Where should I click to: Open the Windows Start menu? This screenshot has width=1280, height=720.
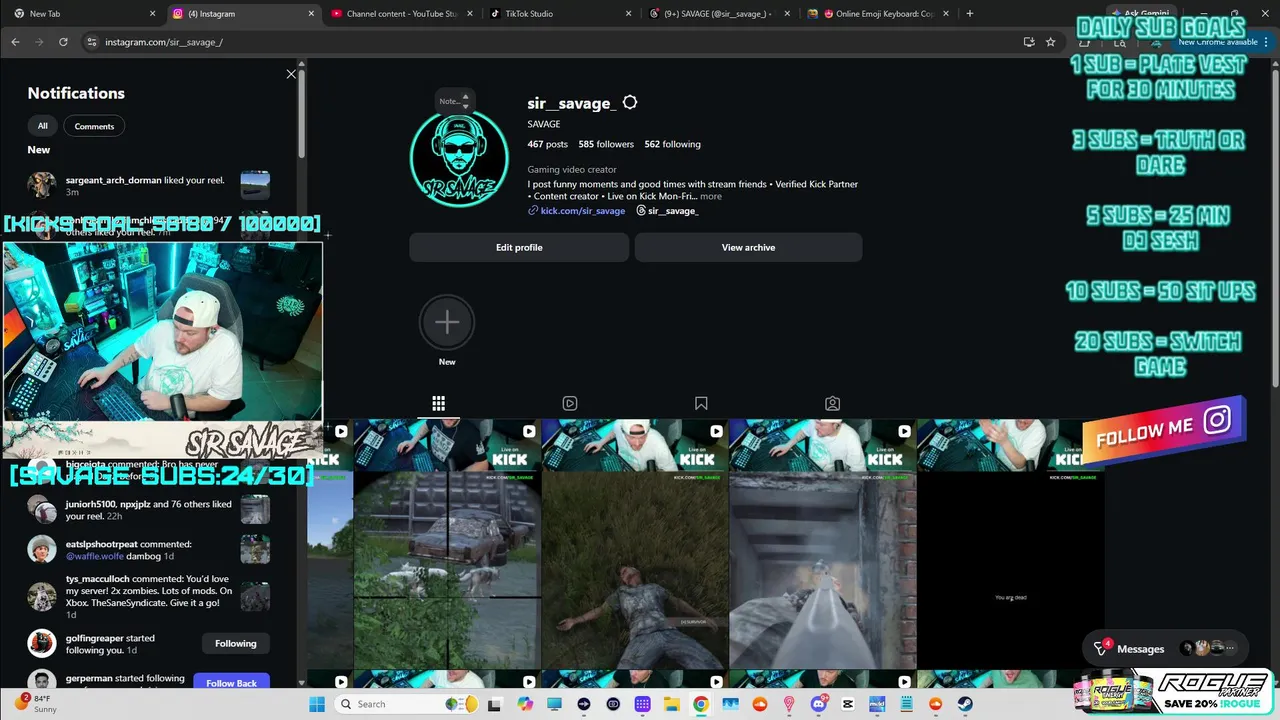pos(317,704)
